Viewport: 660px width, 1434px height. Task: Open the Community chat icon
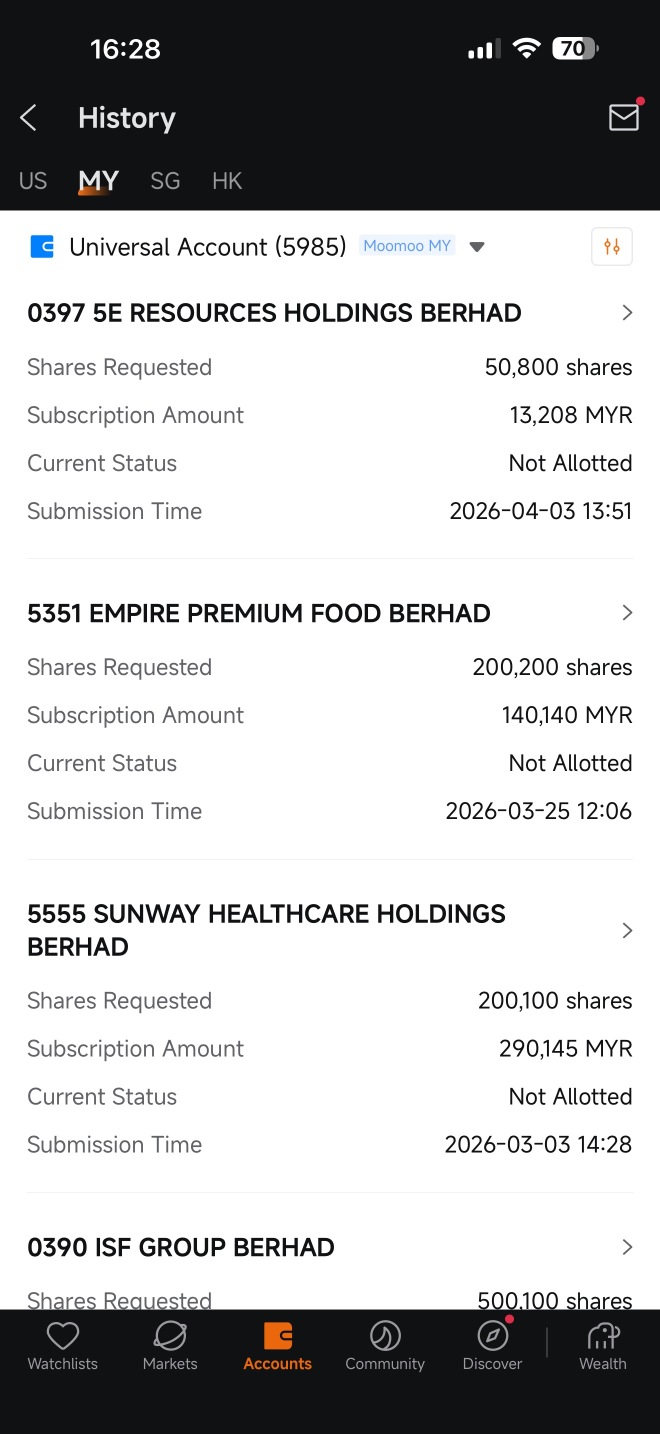[385, 1336]
